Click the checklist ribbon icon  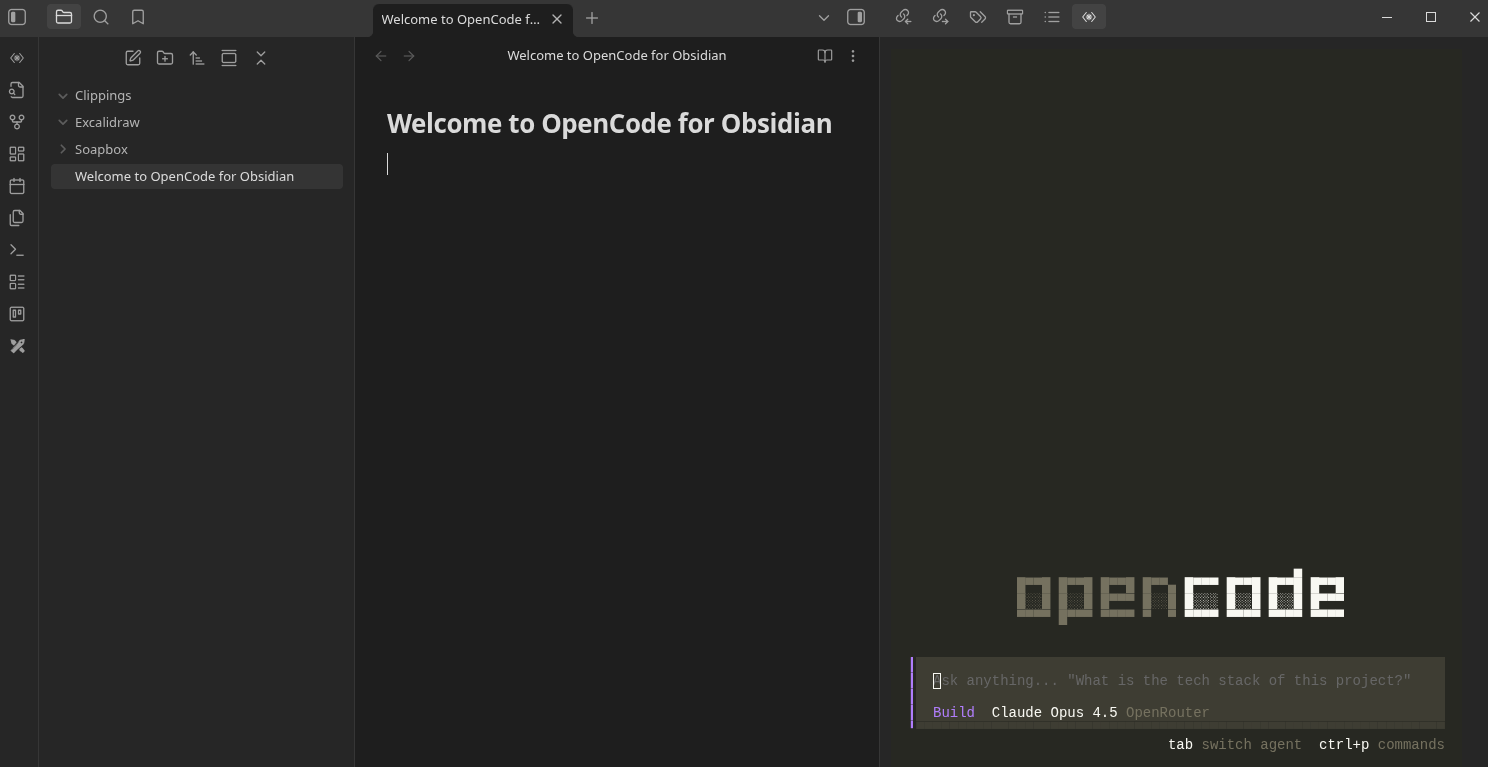pos(17,282)
